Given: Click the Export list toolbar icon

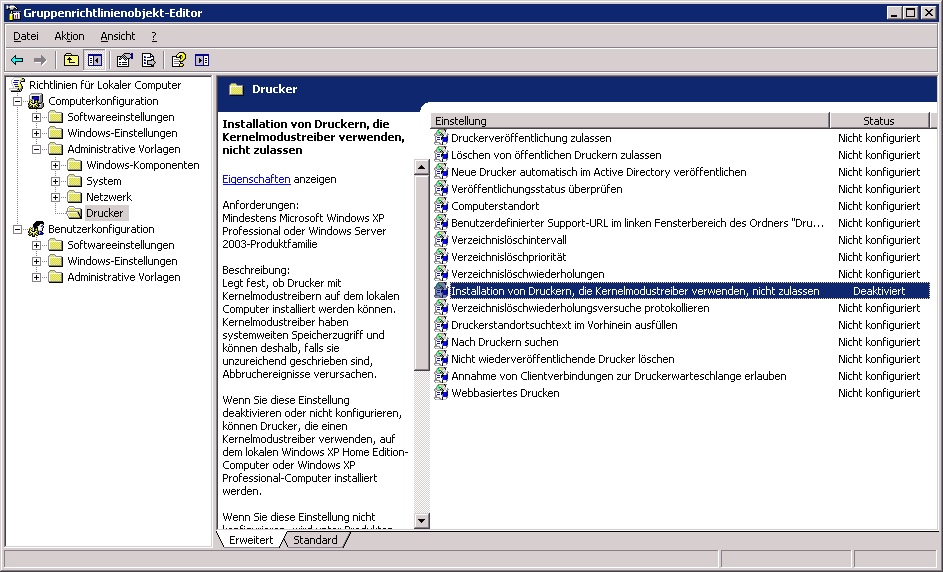Looking at the screenshot, I should coord(149,60).
